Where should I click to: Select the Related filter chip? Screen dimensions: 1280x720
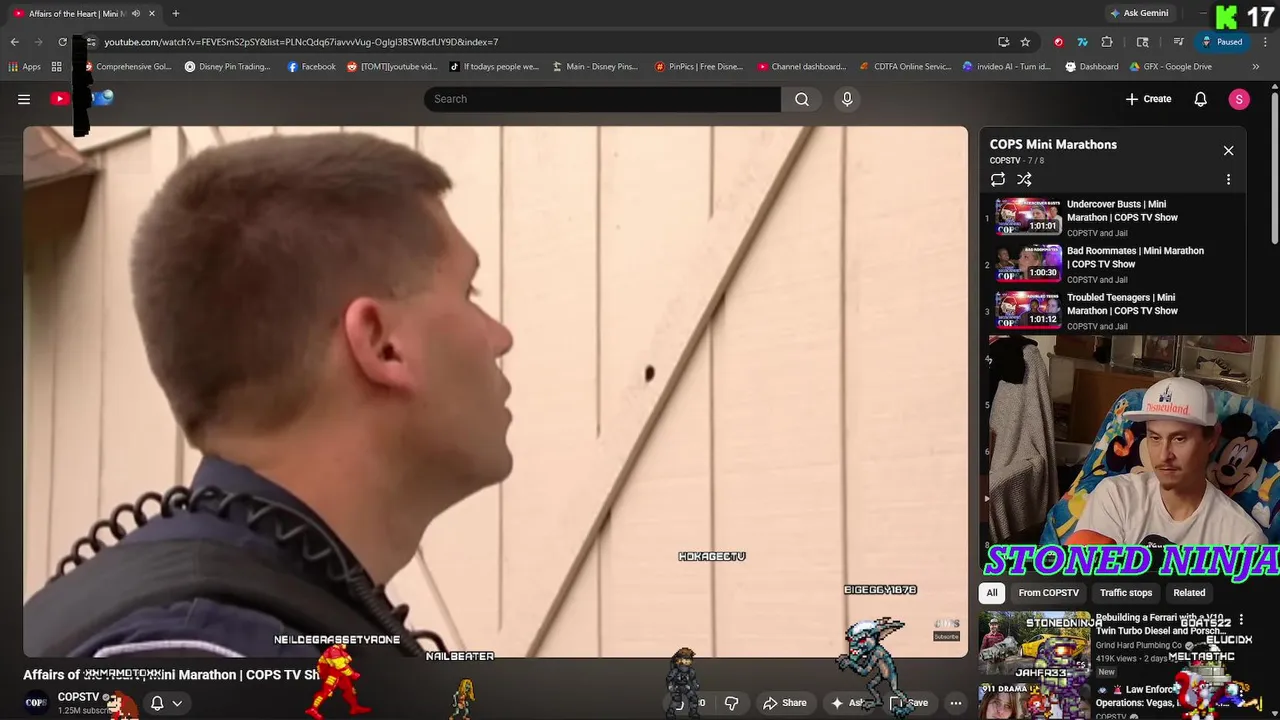1189,593
